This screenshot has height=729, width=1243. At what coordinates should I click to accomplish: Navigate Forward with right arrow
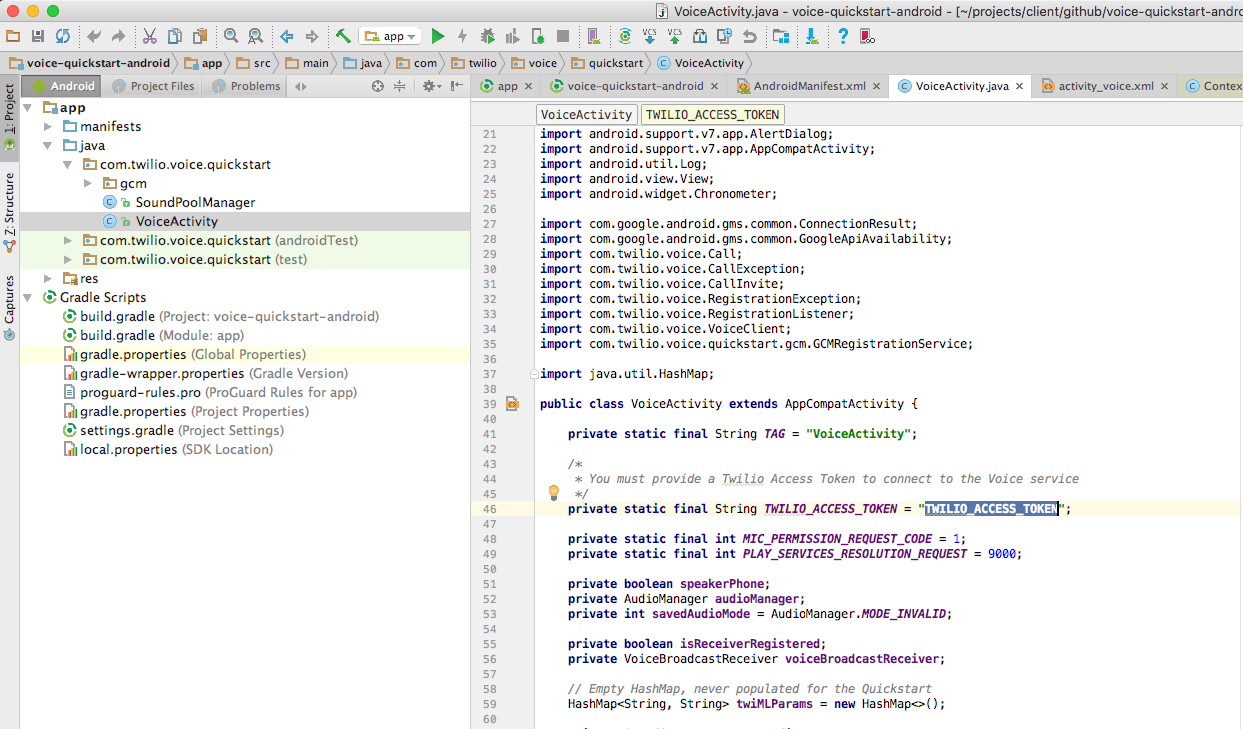311,36
